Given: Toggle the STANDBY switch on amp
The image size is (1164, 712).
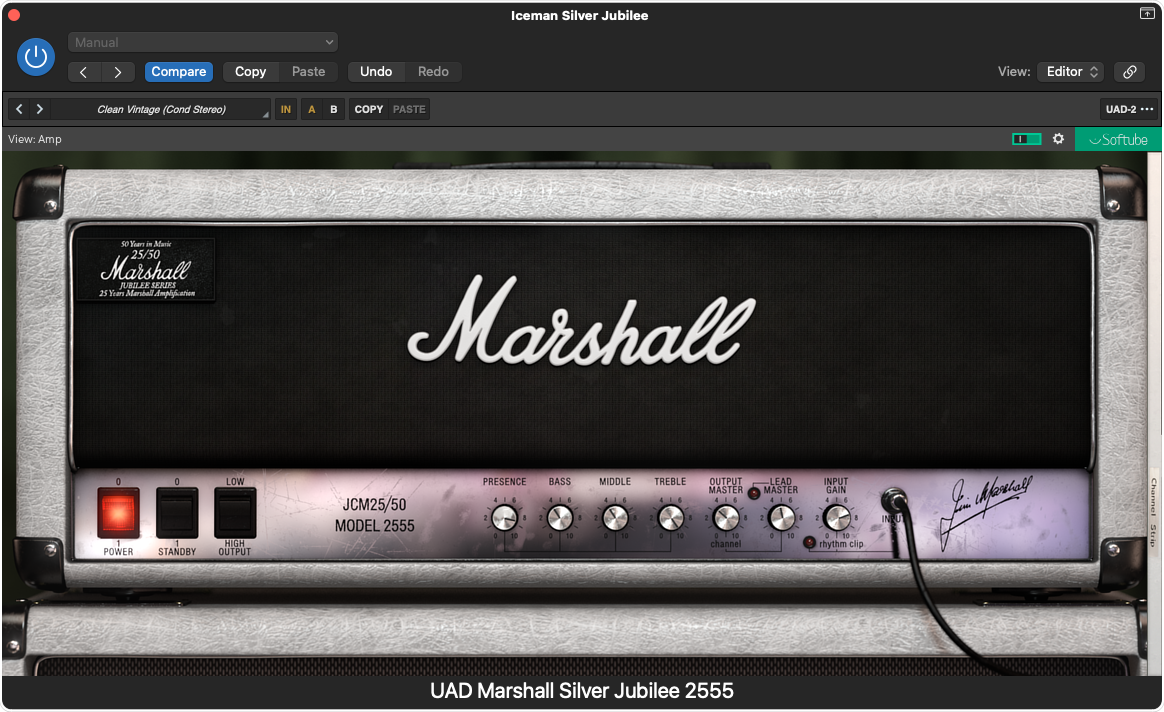Looking at the screenshot, I should (x=177, y=512).
